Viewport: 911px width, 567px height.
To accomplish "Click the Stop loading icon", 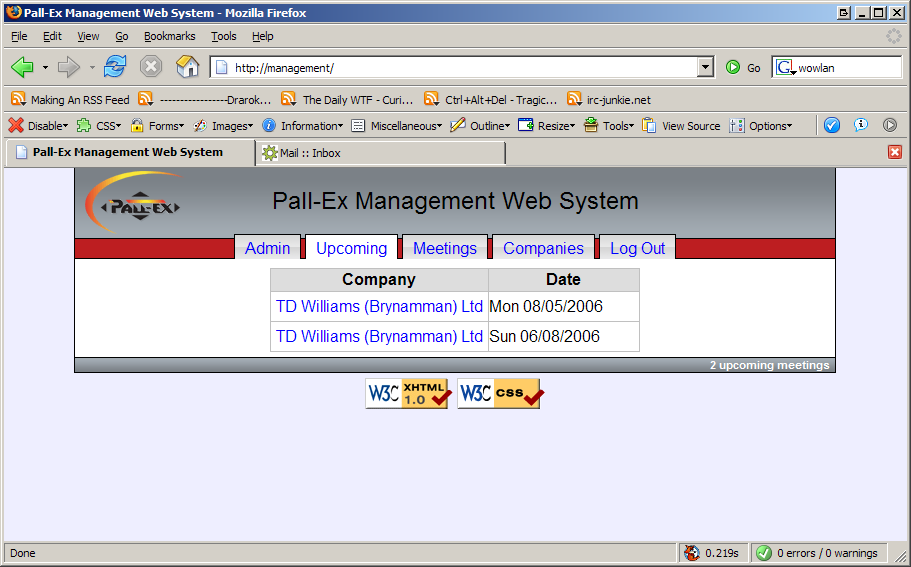I will tap(150, 67).
